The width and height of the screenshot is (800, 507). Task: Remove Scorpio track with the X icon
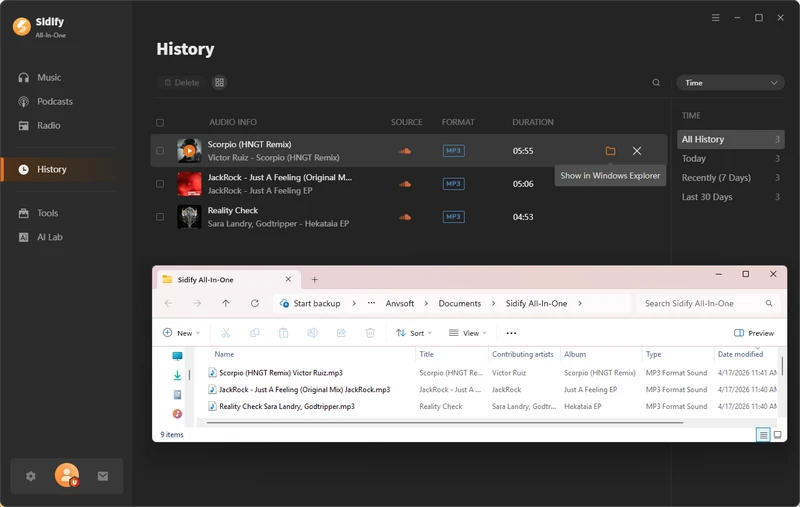click(x=637, y=151)
